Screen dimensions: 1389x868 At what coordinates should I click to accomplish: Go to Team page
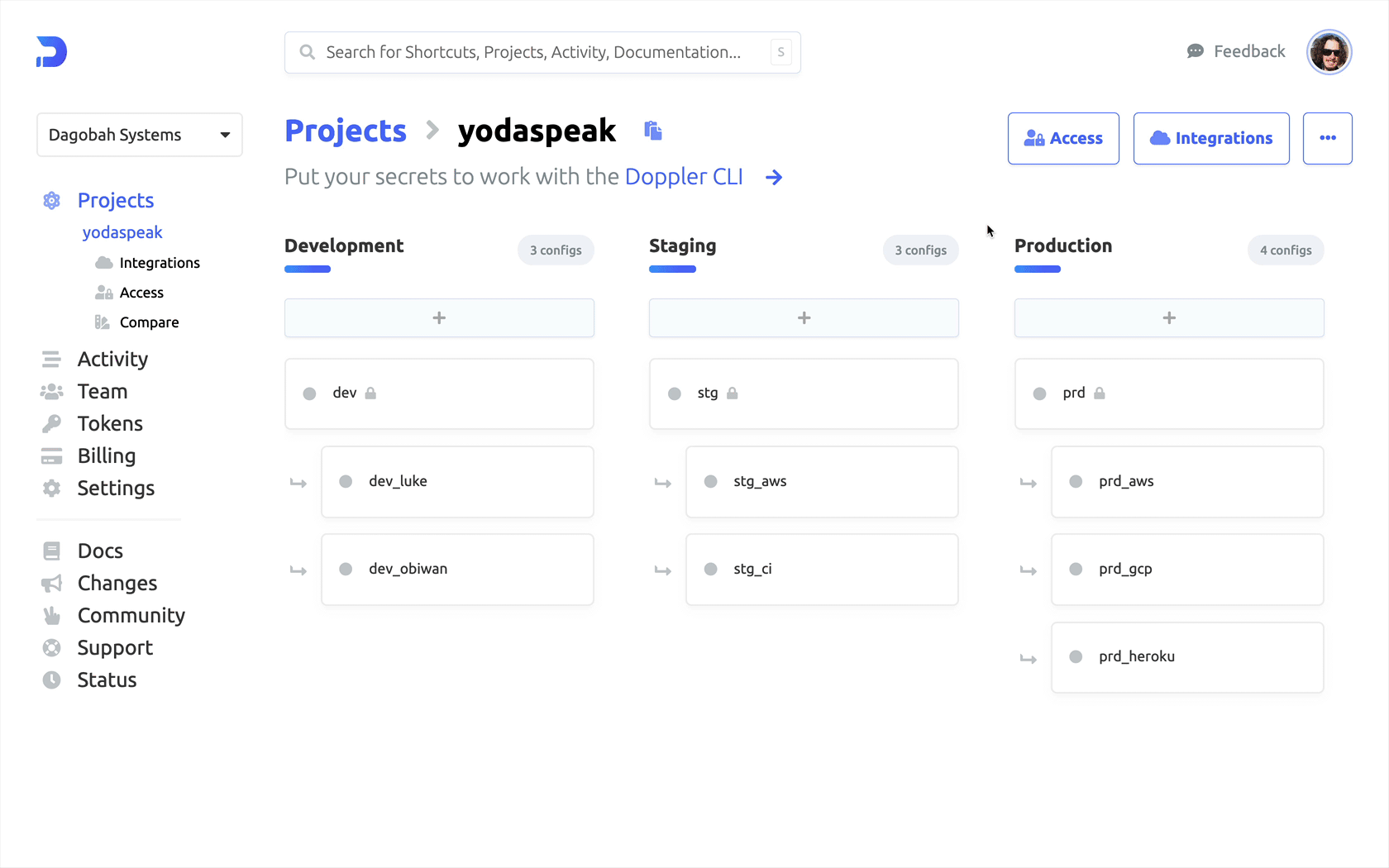[103, 391]
